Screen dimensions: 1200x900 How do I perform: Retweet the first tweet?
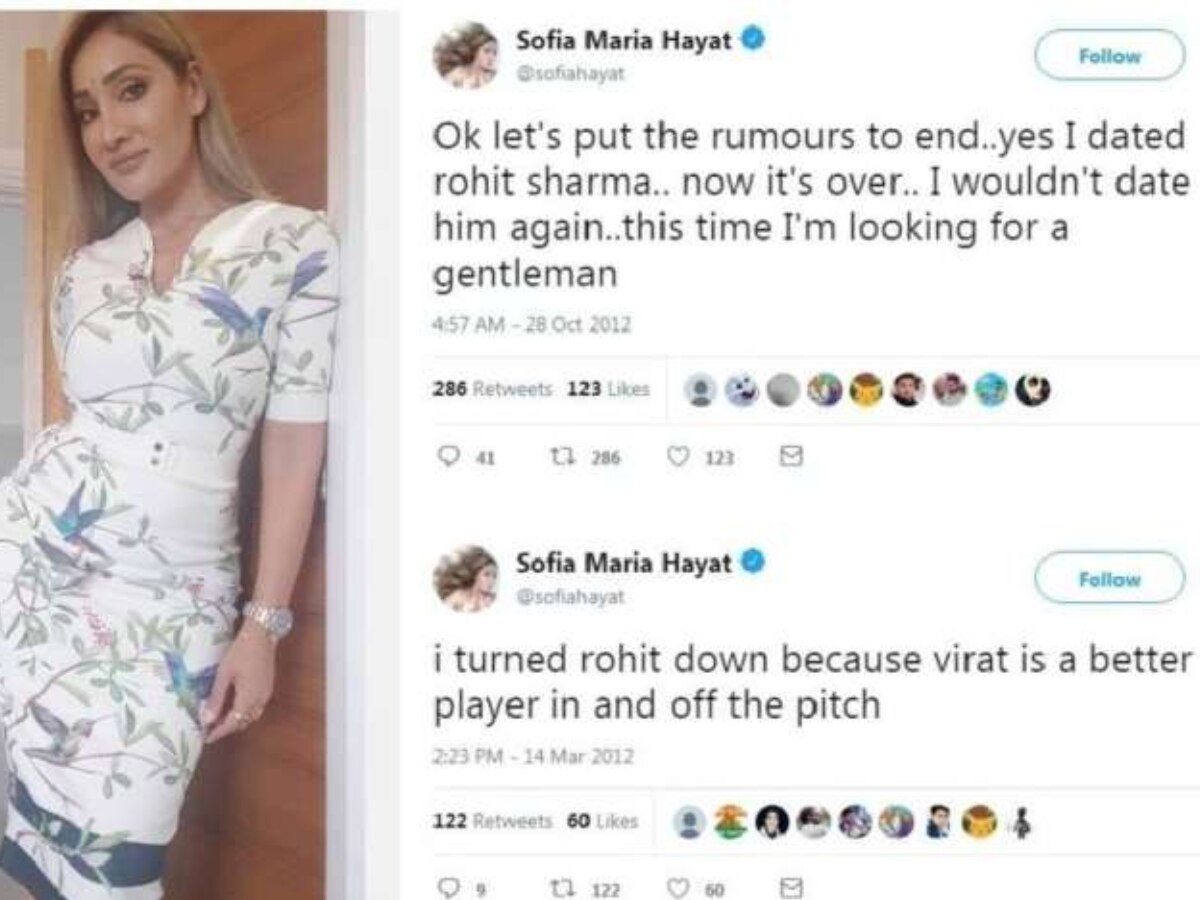[565, 457]
